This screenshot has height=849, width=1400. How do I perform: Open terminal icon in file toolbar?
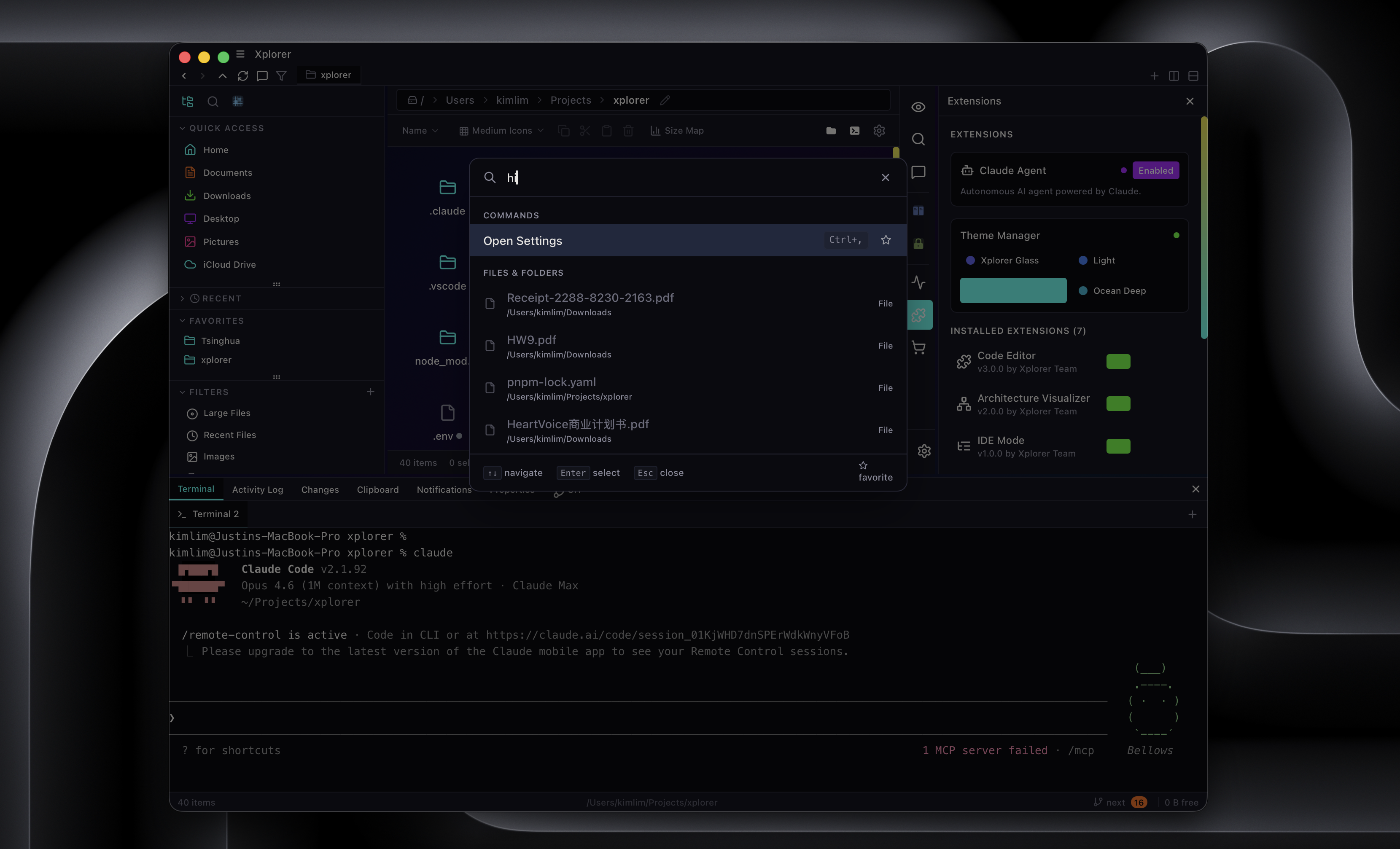tap(854, 131)
